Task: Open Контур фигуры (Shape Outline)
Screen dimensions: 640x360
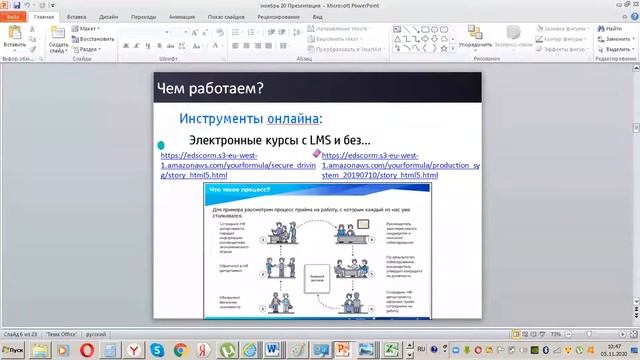Action: coord(561,39)
